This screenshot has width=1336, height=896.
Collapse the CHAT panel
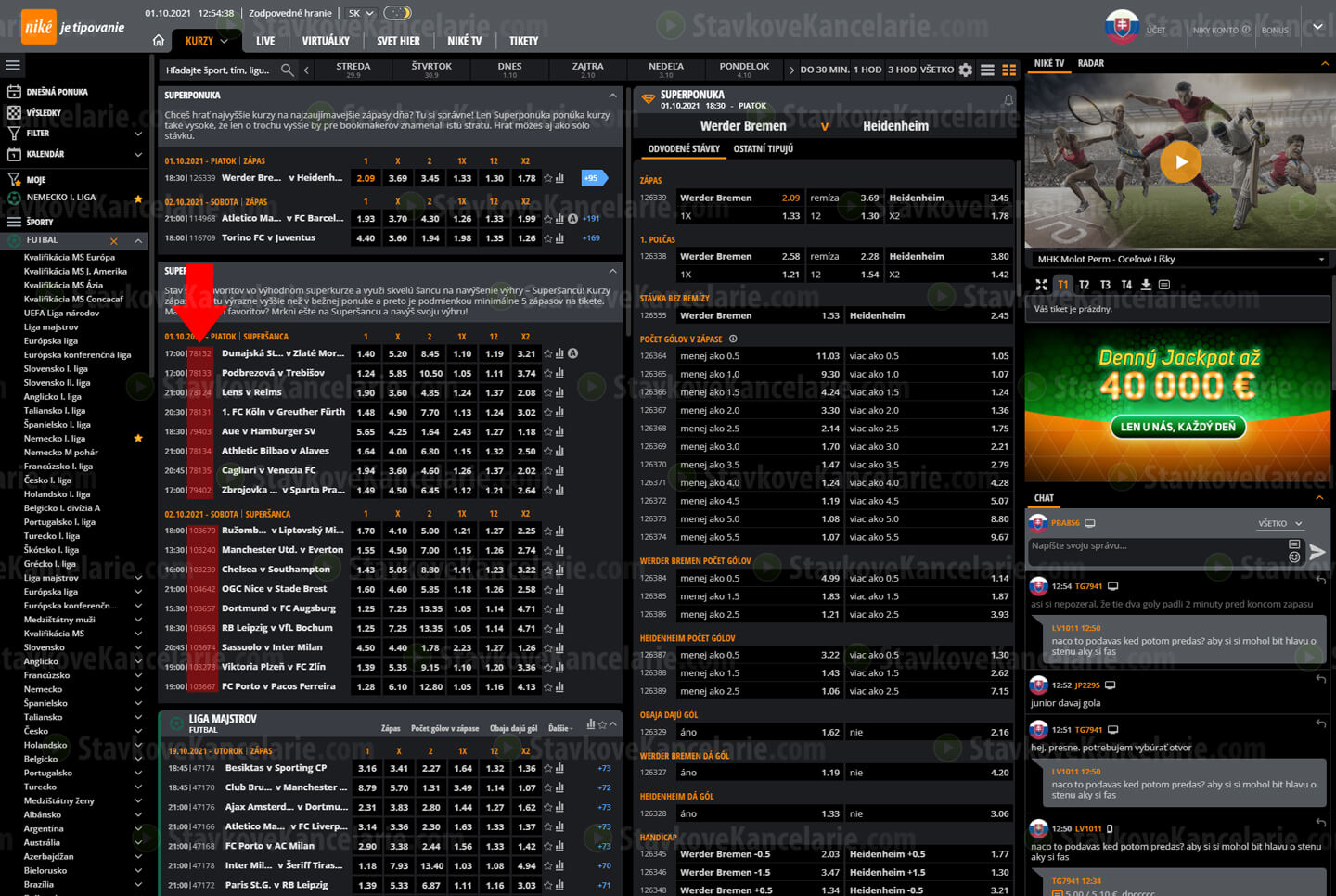(1319, 498)
